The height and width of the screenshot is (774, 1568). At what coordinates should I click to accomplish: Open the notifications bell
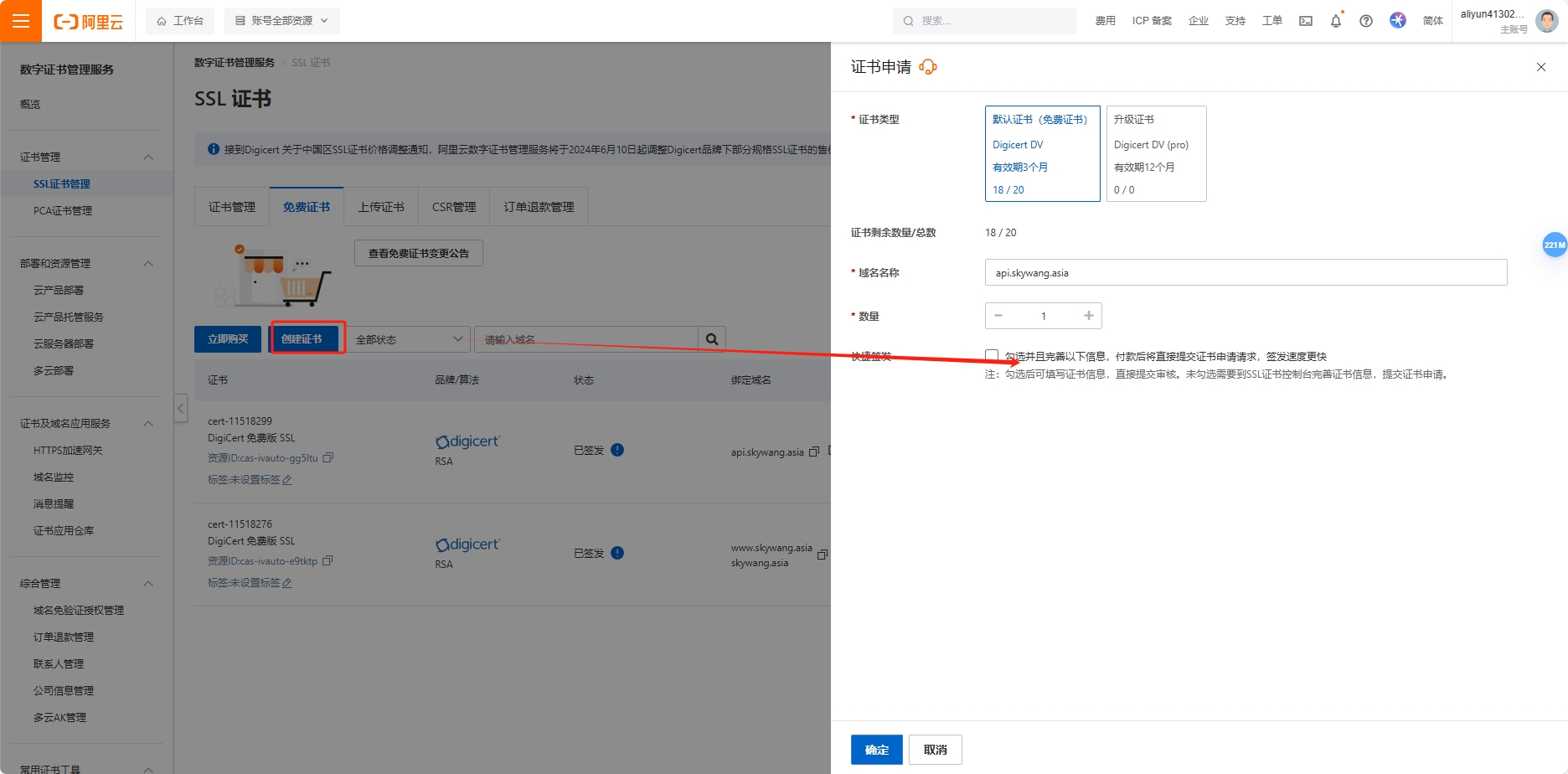[1336, 21]
